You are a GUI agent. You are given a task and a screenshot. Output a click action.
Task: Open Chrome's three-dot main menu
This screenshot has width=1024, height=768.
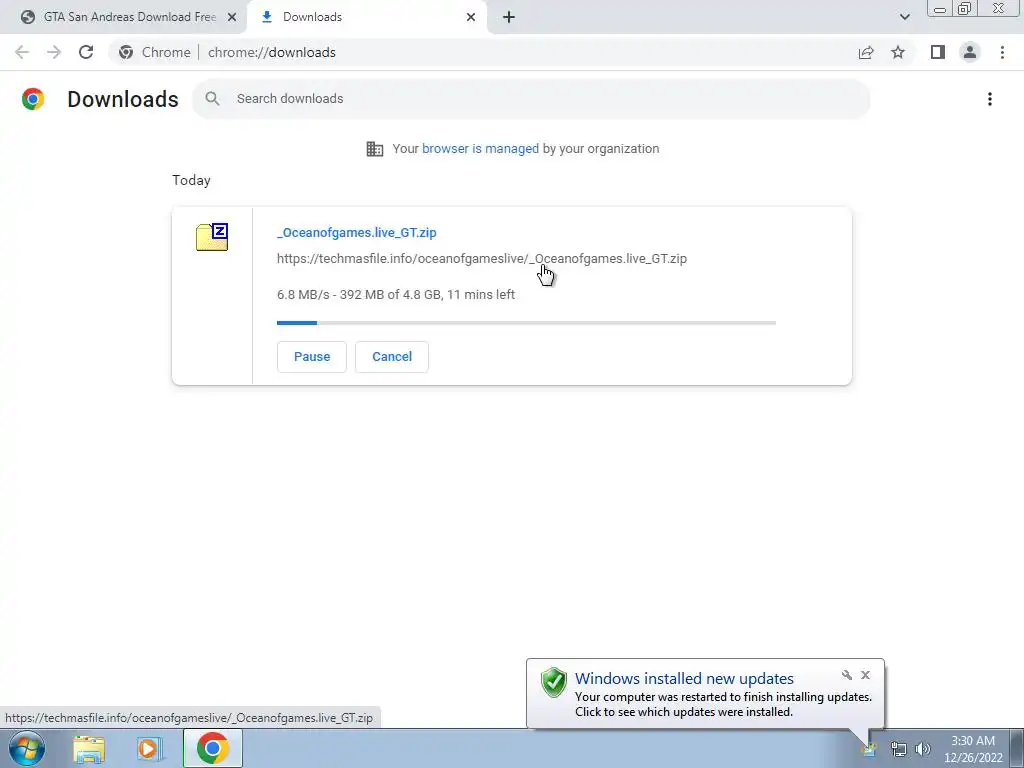(x=1002, y=52)
